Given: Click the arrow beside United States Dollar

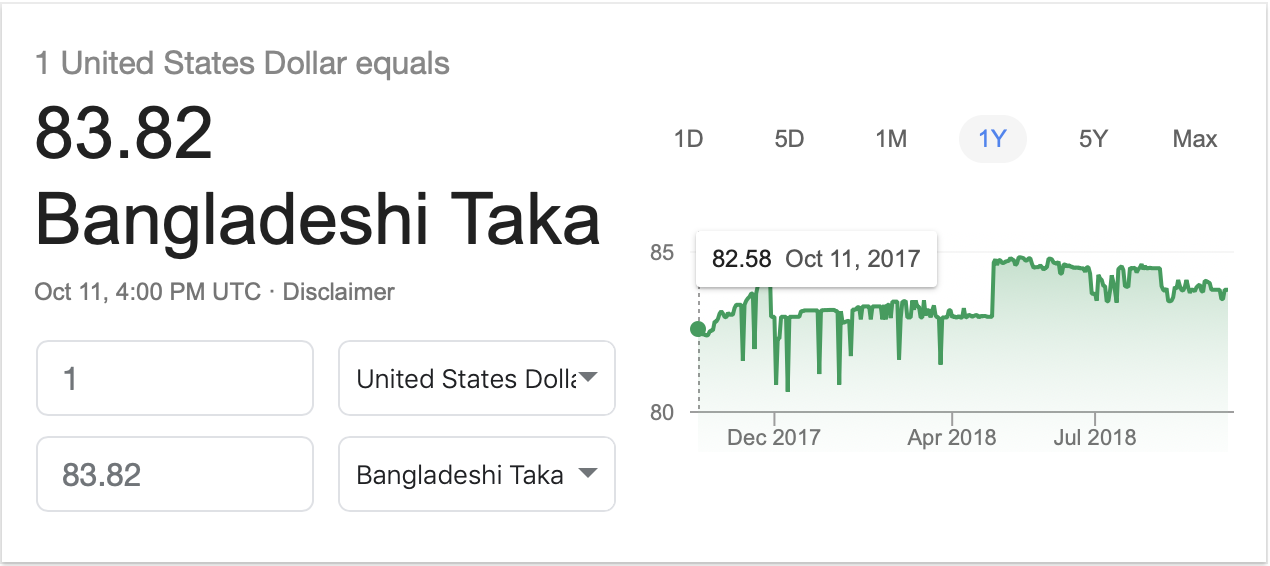Looking at the screenshot, I should pos(589,377).
